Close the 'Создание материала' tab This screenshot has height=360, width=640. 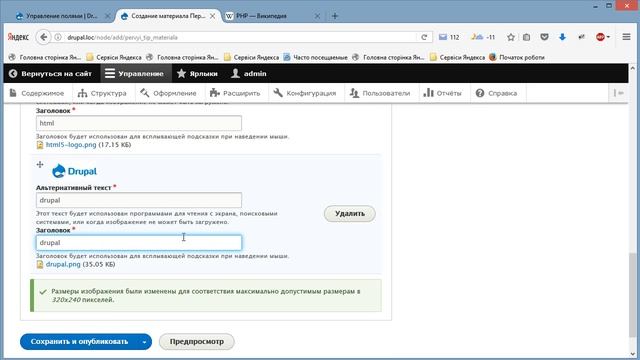[212, 16]
